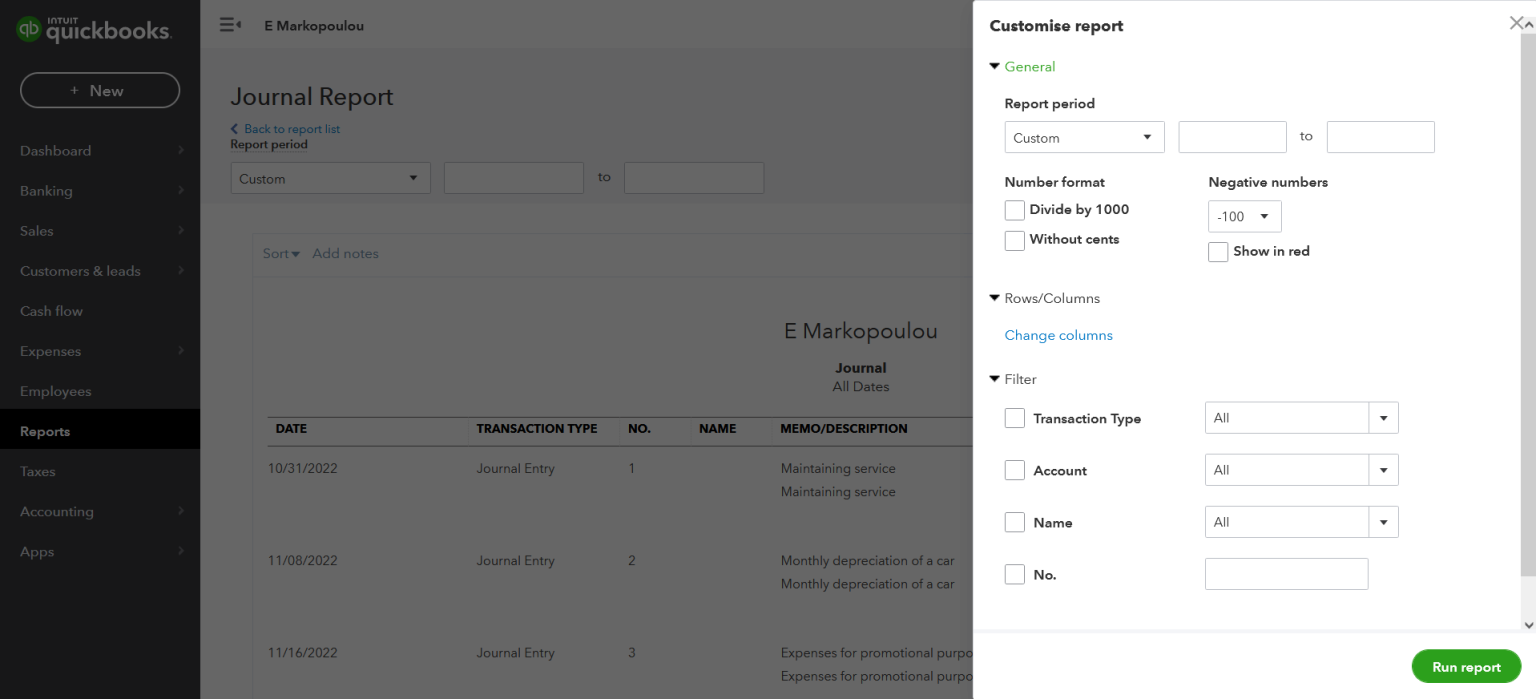Collapse the General section
The height and width of the screenshot is (699, 1536).
coord(995,66)
